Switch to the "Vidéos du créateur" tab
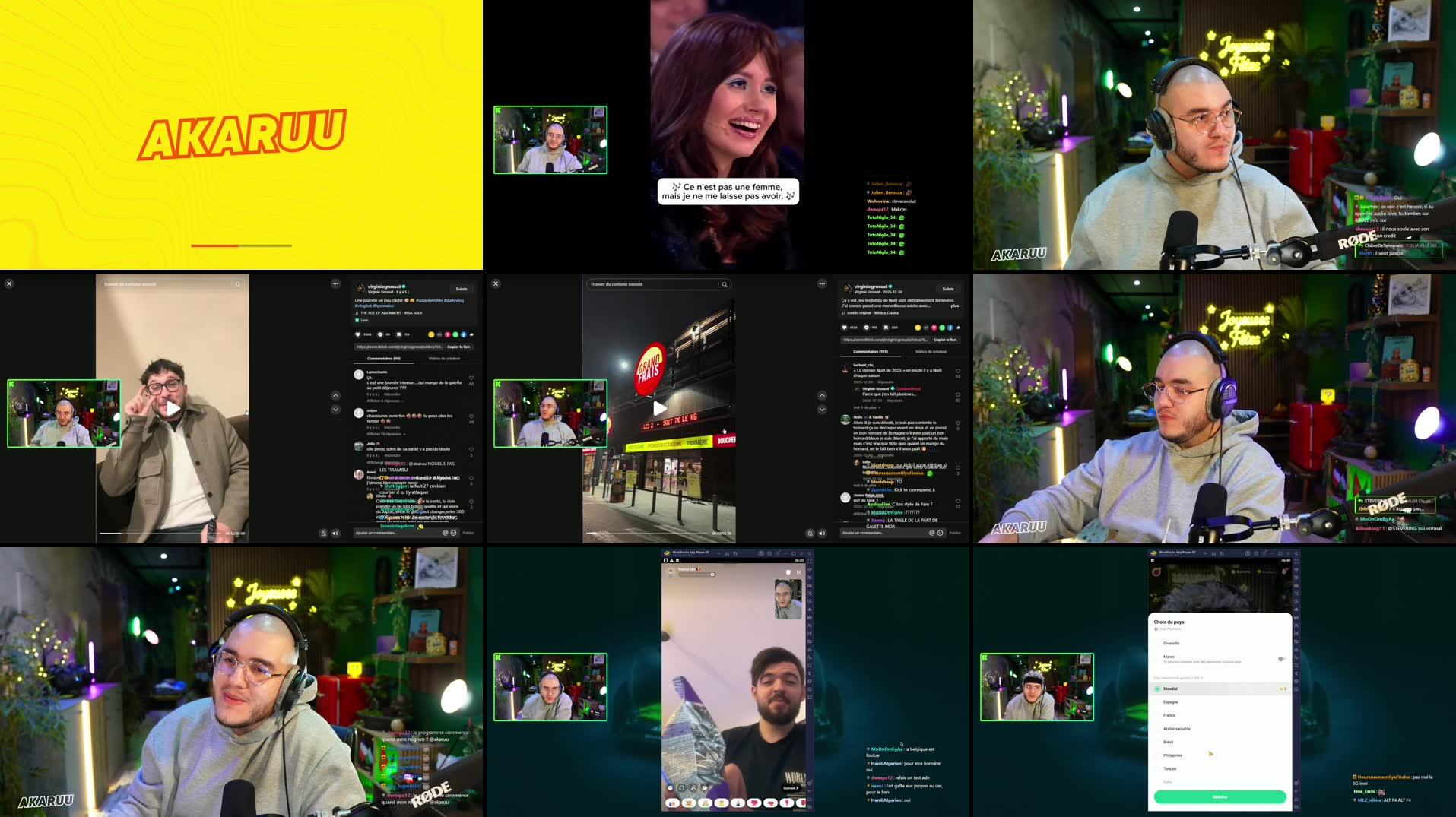Image resolution: width=1456 pixels, height=817 pixels. 444,359
